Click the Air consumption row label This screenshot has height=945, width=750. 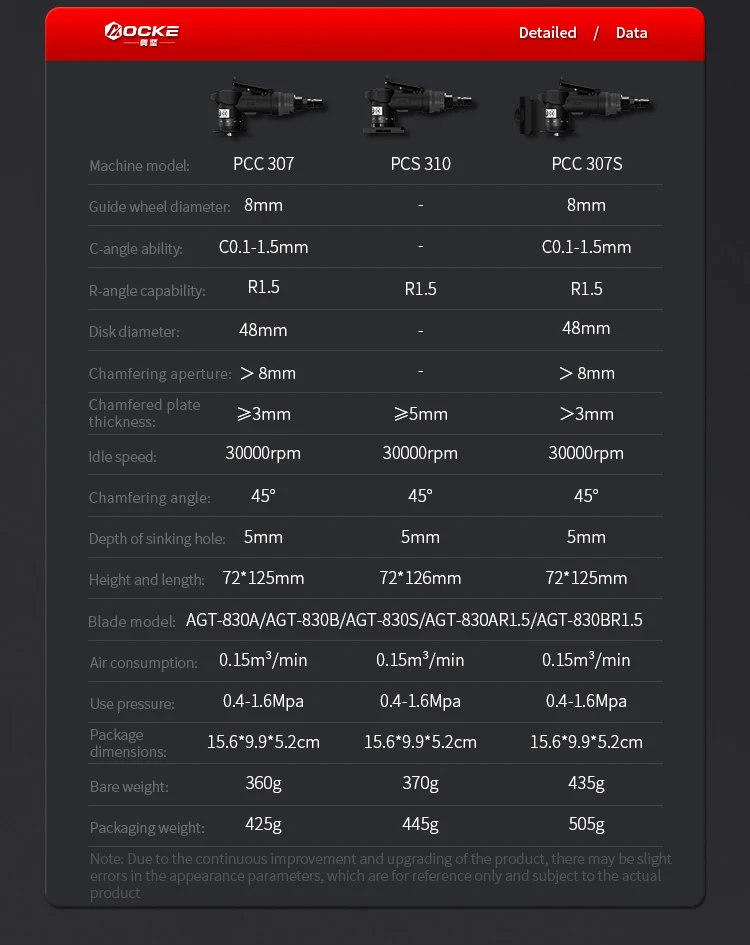tap(143, 663)
